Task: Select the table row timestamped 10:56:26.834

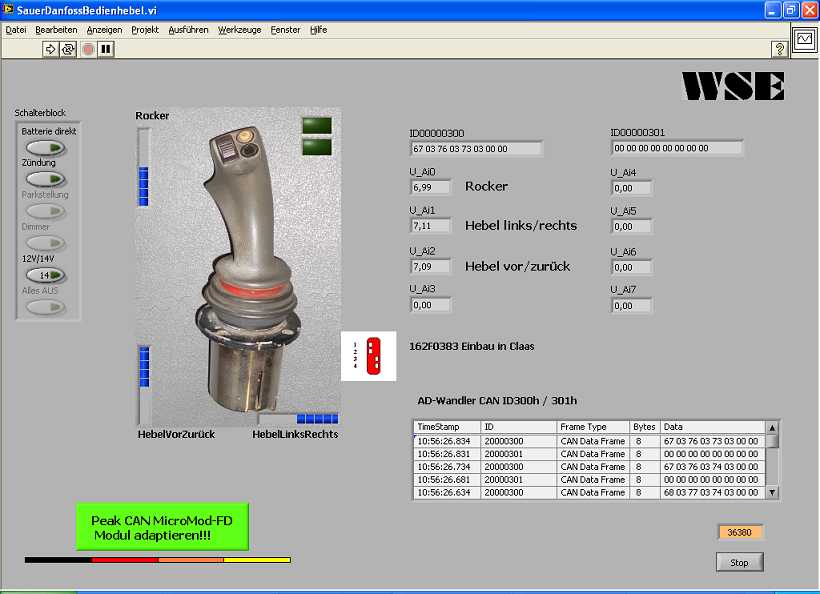Action: click(590, 441)
